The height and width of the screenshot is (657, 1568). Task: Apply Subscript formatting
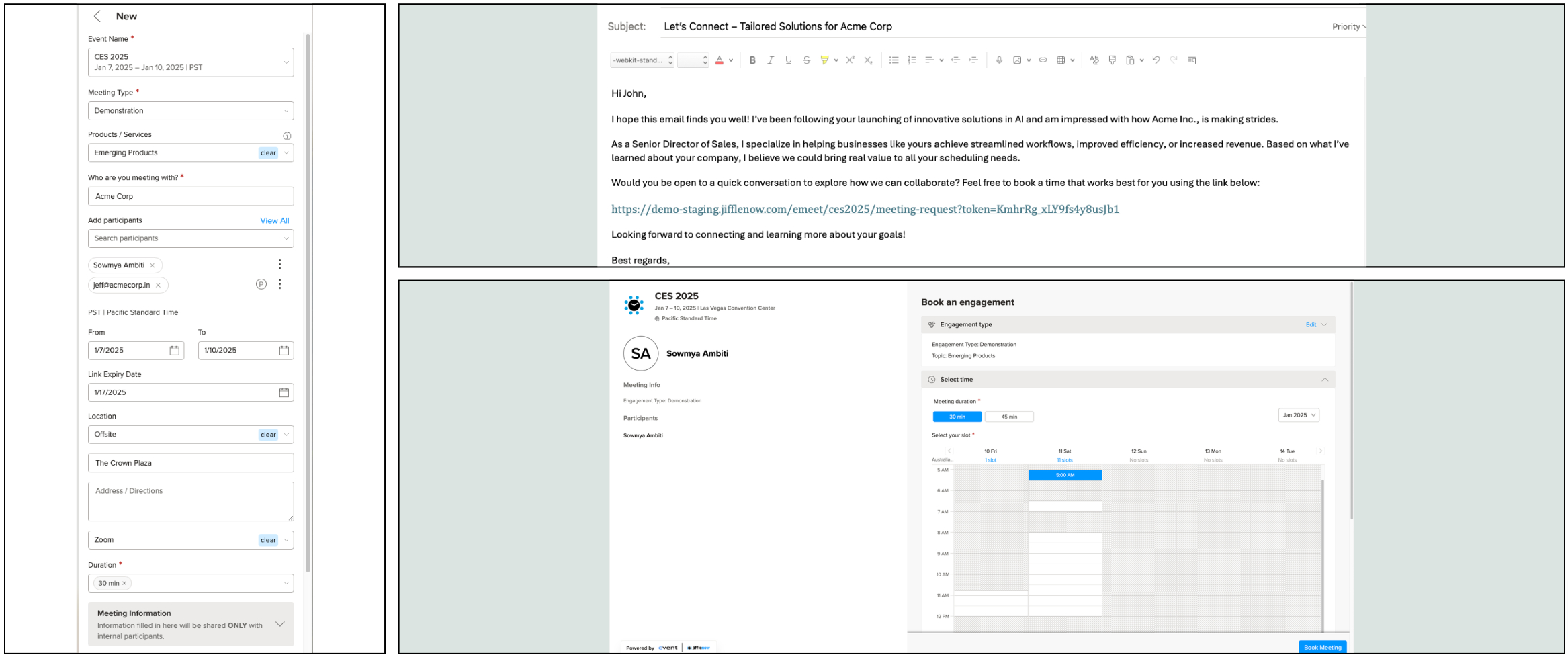click(x=868, y=60)
